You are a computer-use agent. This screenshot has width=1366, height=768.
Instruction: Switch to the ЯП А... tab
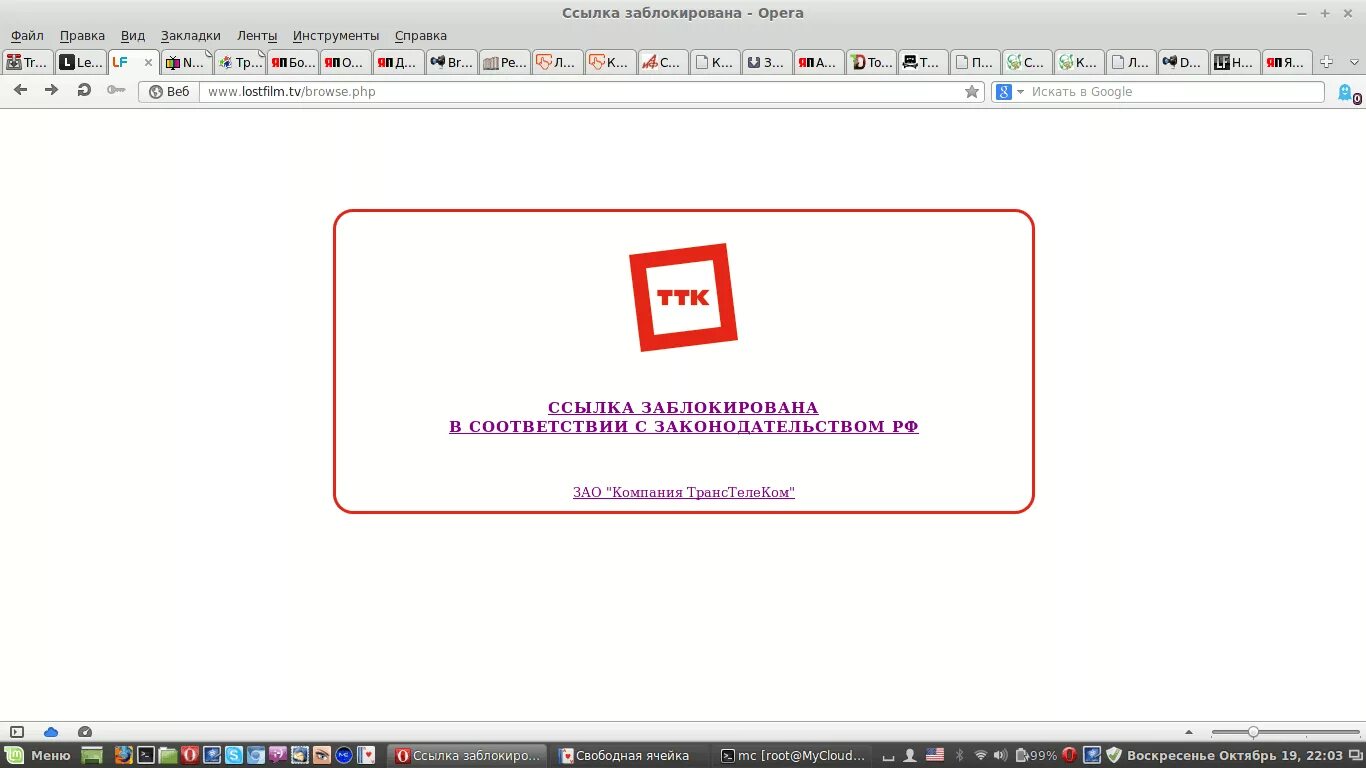(818, 62)
